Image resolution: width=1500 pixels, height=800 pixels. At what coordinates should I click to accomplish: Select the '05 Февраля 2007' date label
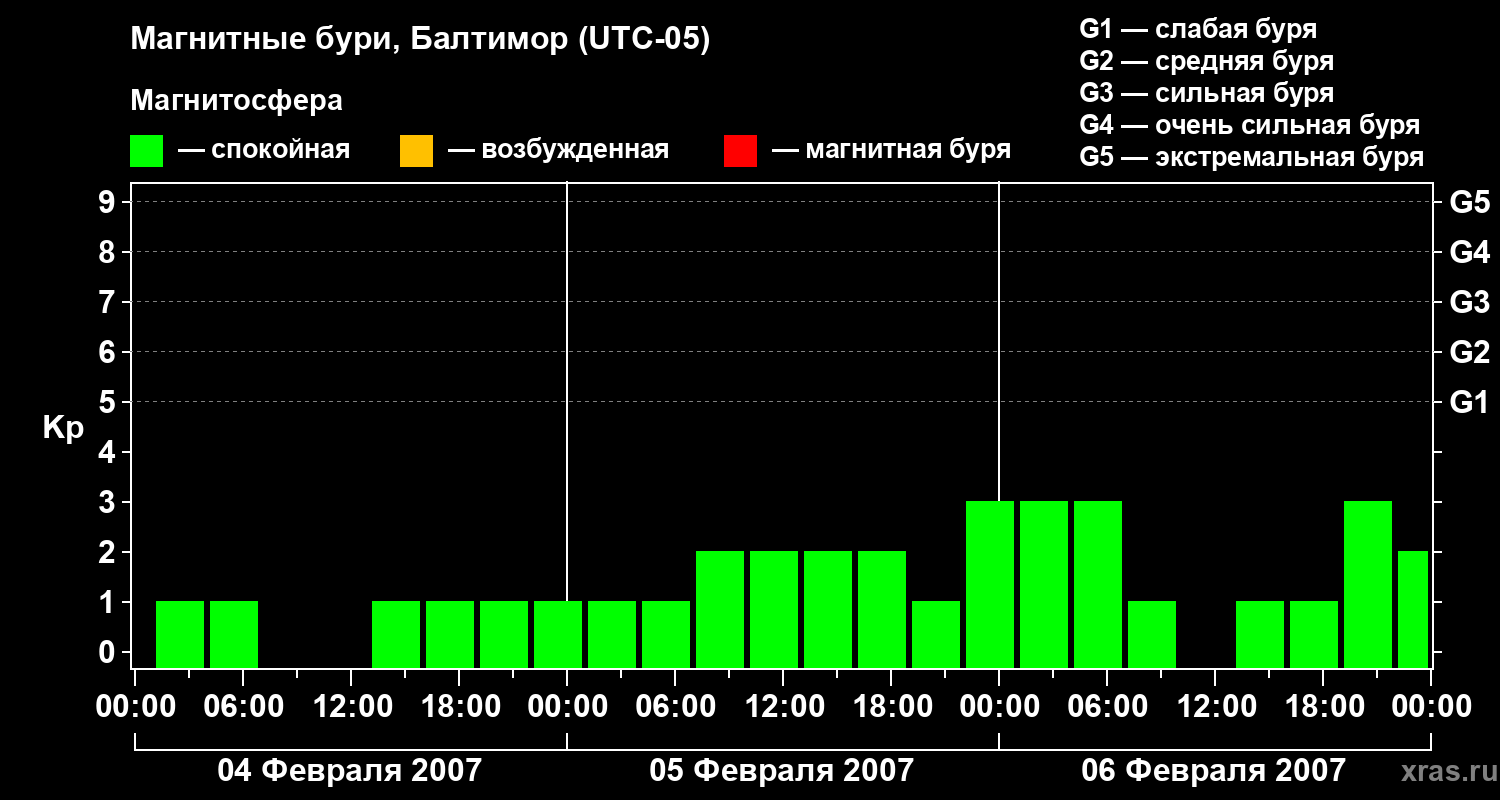782,771
